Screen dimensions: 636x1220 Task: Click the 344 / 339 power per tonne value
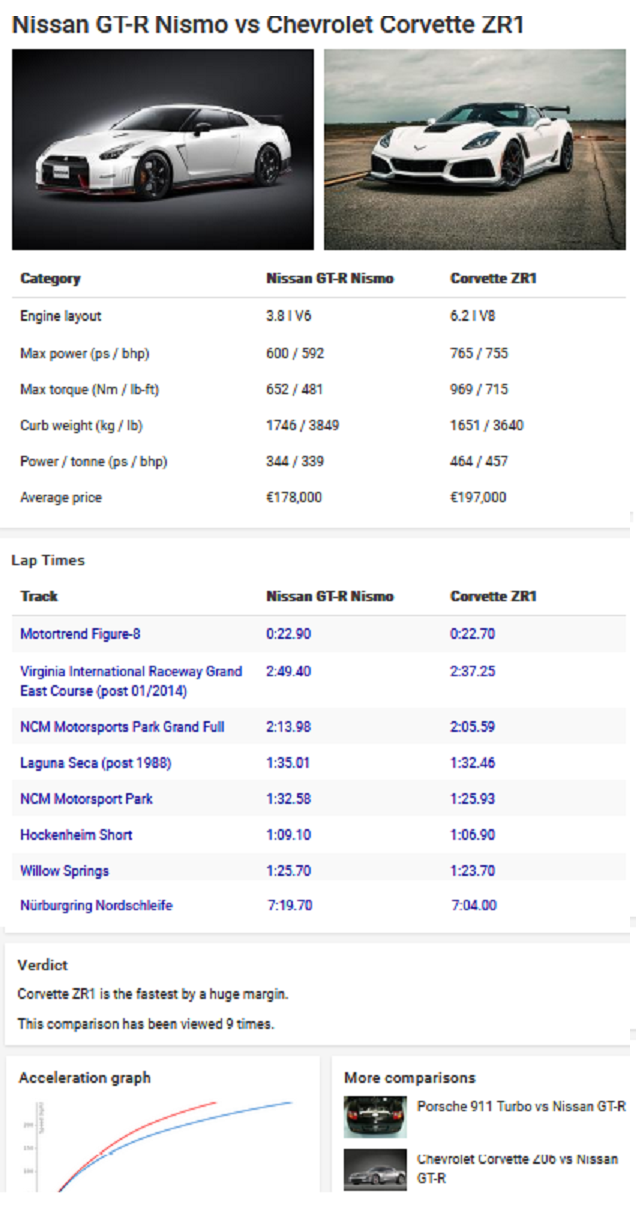point(295,461)
